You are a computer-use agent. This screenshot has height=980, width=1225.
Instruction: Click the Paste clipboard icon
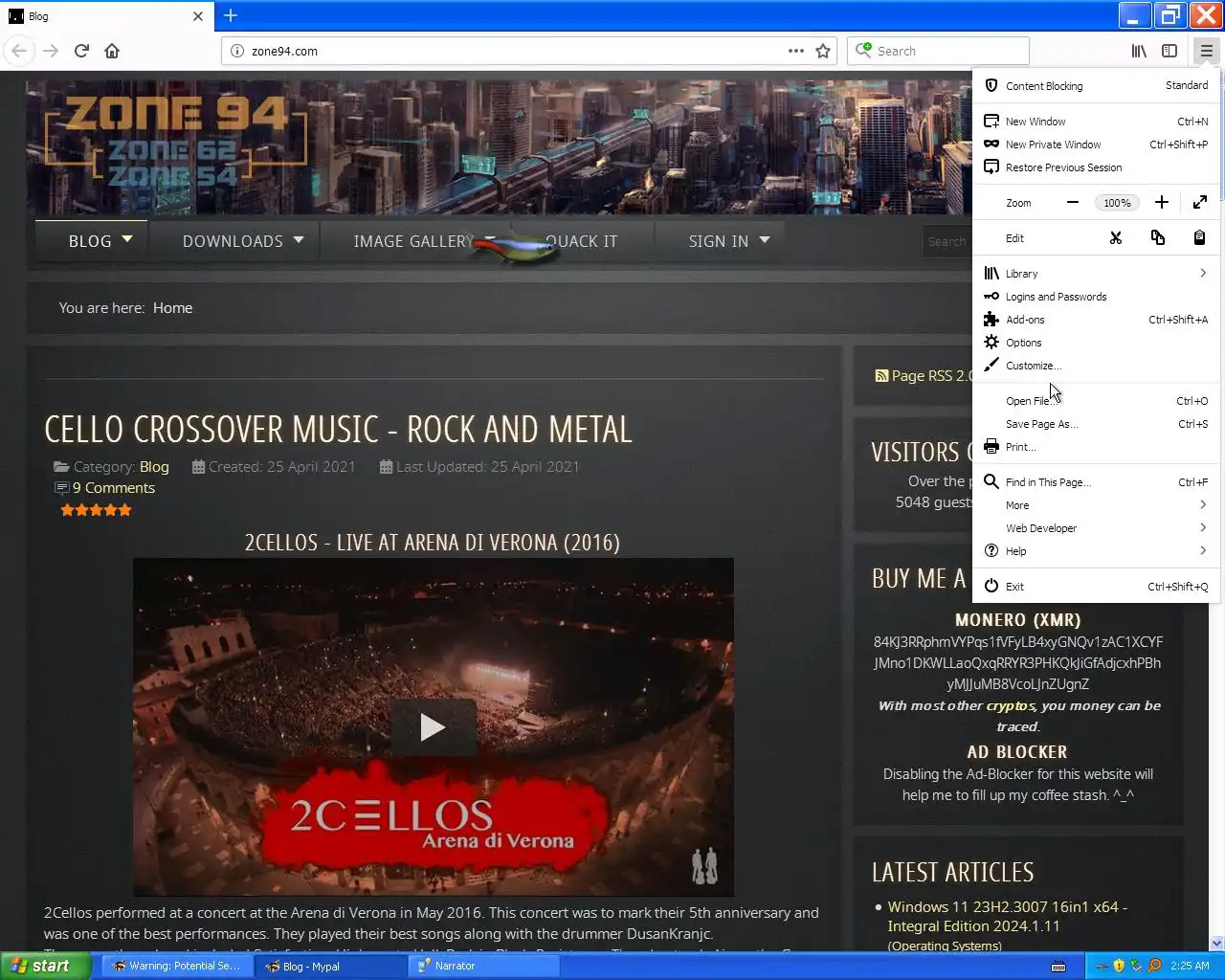(x=1199, y=237)
